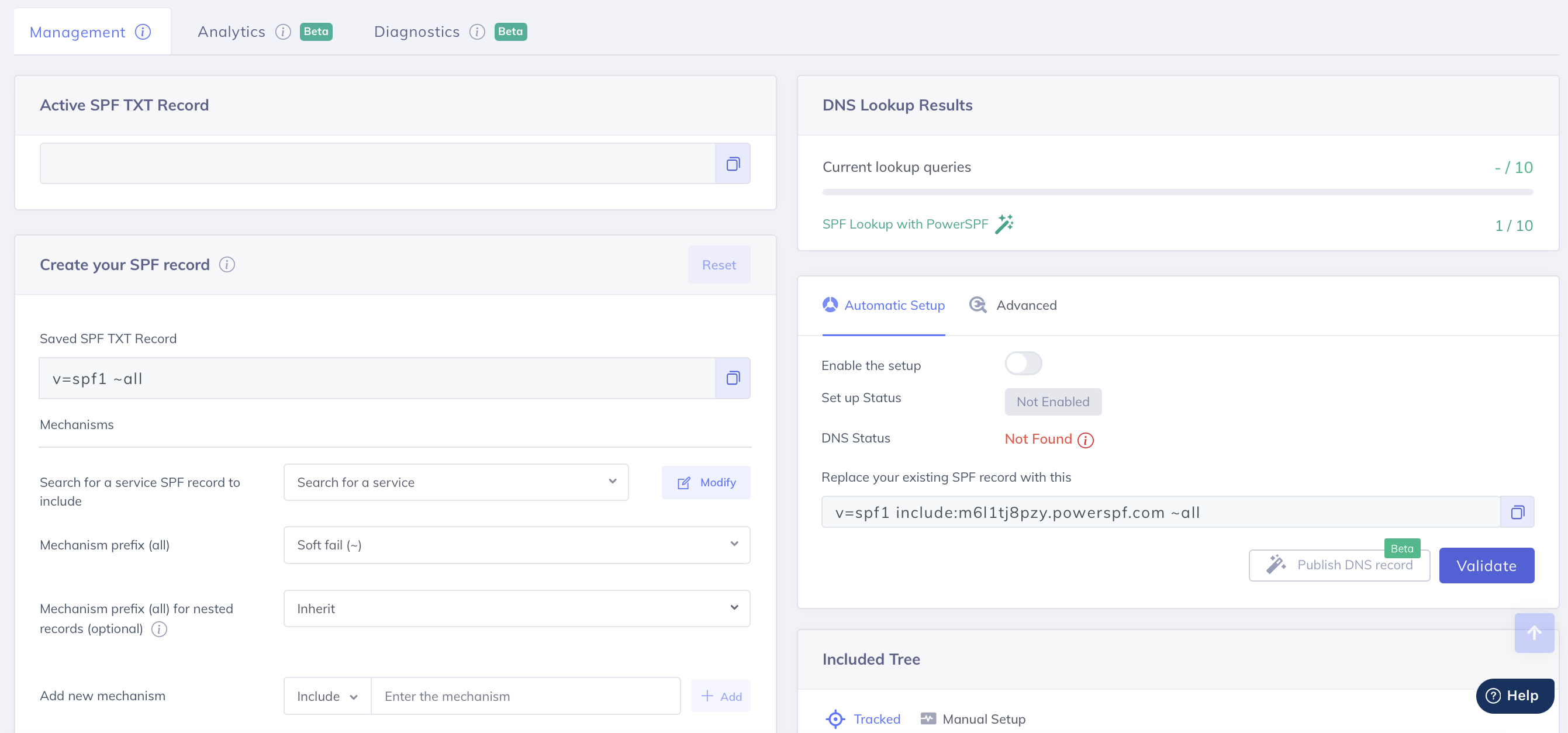The height and width of the screenshot is (733, 1568).
Task: Copy the Saved SPF TXT Record
Action: tap(733, 378)
